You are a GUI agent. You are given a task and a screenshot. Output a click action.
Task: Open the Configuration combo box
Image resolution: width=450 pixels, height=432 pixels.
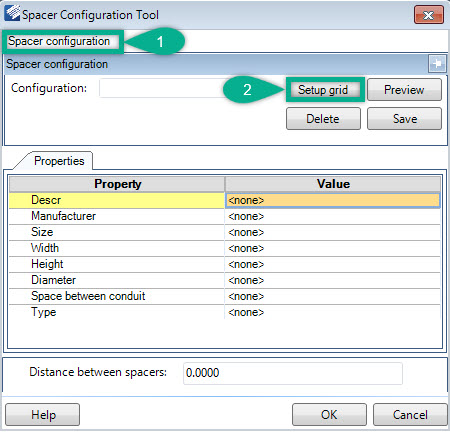(x=163, y=88)
